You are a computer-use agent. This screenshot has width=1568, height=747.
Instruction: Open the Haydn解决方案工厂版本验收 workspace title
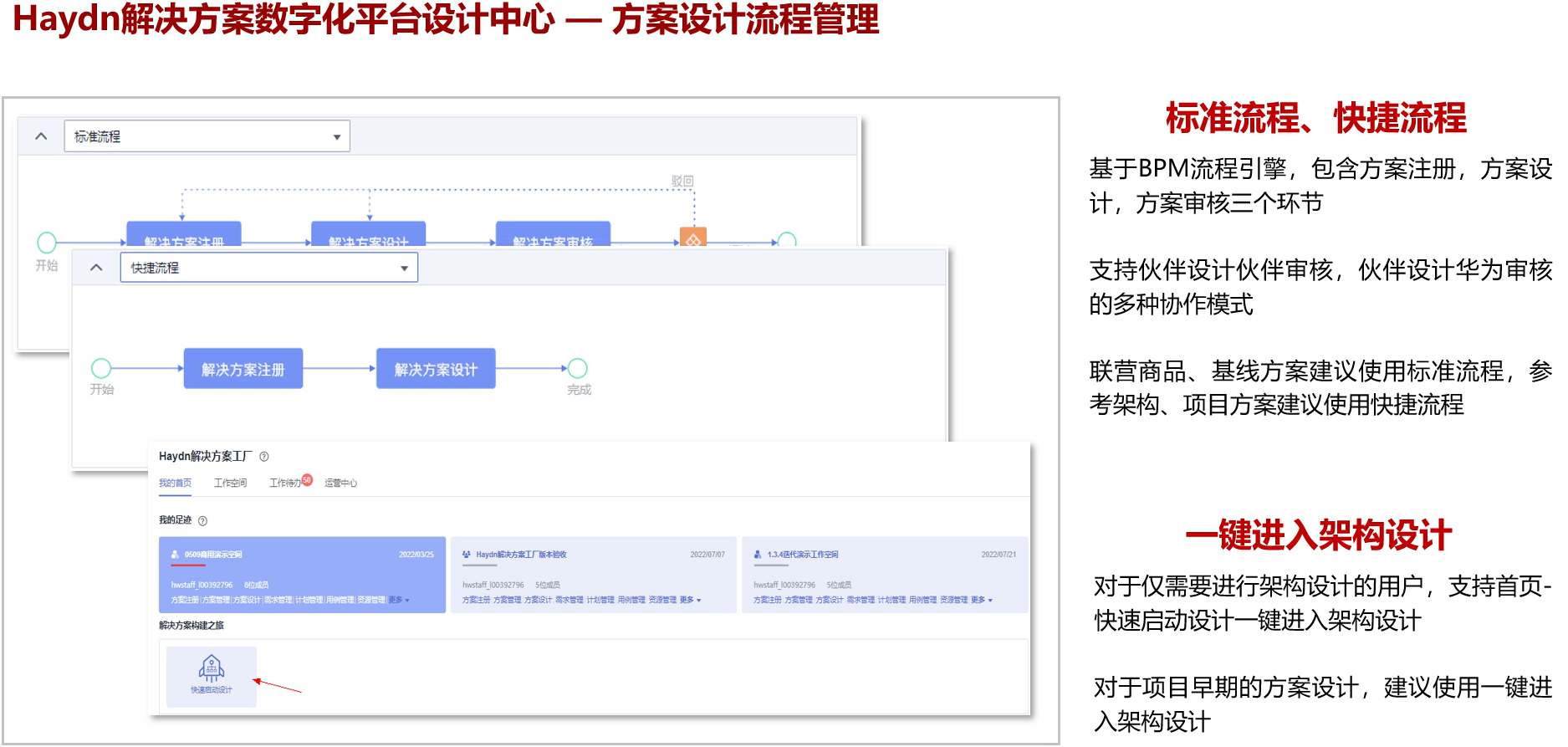point(521,555)
